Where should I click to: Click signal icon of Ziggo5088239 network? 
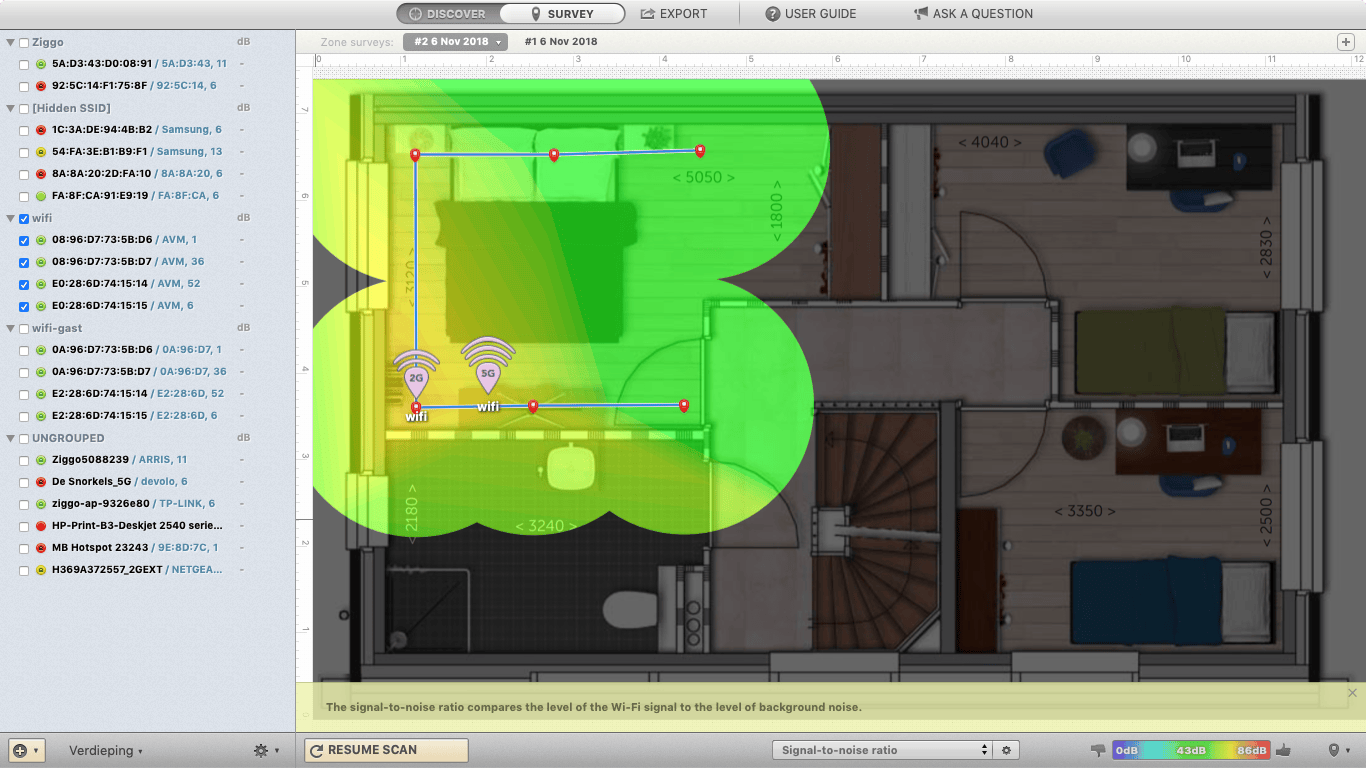pyautogui.click(x=41, y=460)
